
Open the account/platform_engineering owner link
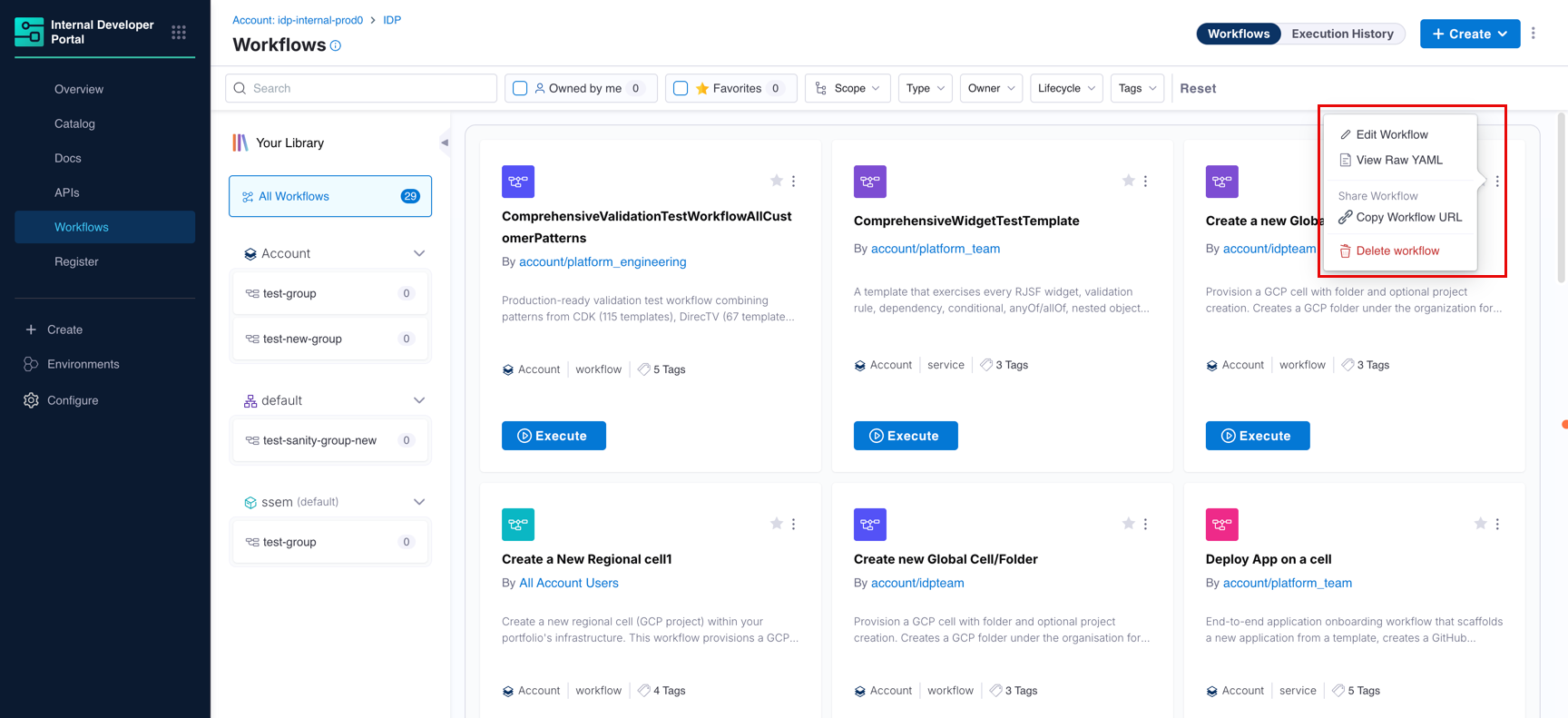click(603, 261)
